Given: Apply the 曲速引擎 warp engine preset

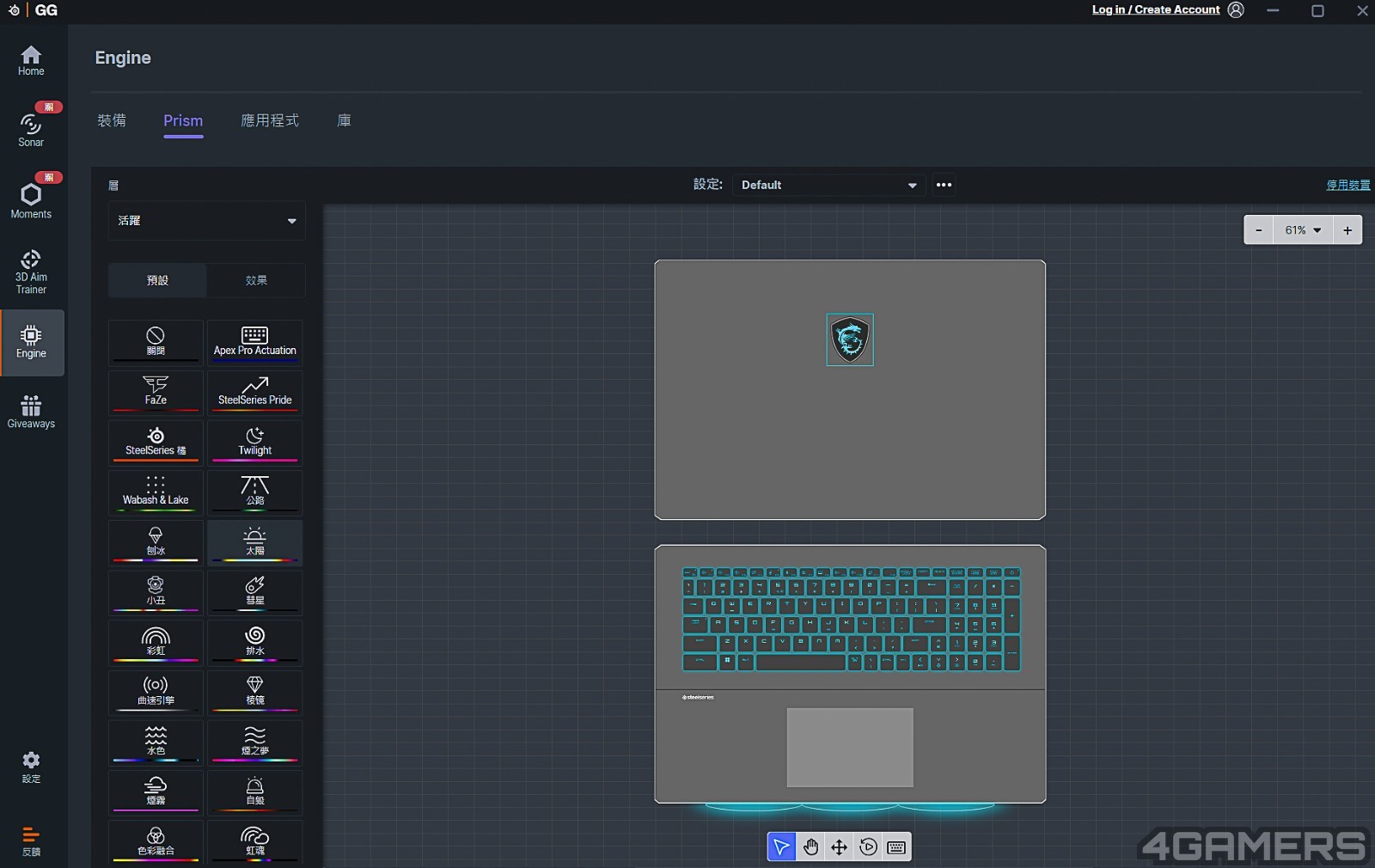Looking at the screenshot, I should tap(156, 692).
